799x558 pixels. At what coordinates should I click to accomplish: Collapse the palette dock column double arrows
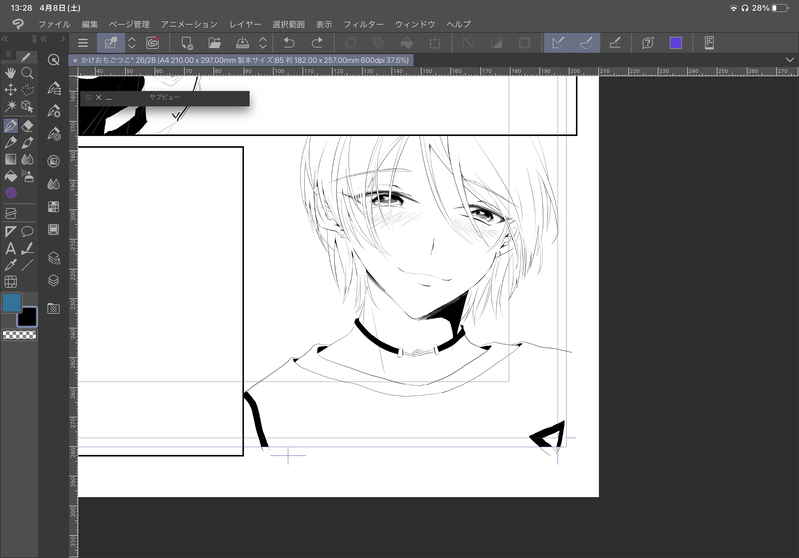pos(44,39)
